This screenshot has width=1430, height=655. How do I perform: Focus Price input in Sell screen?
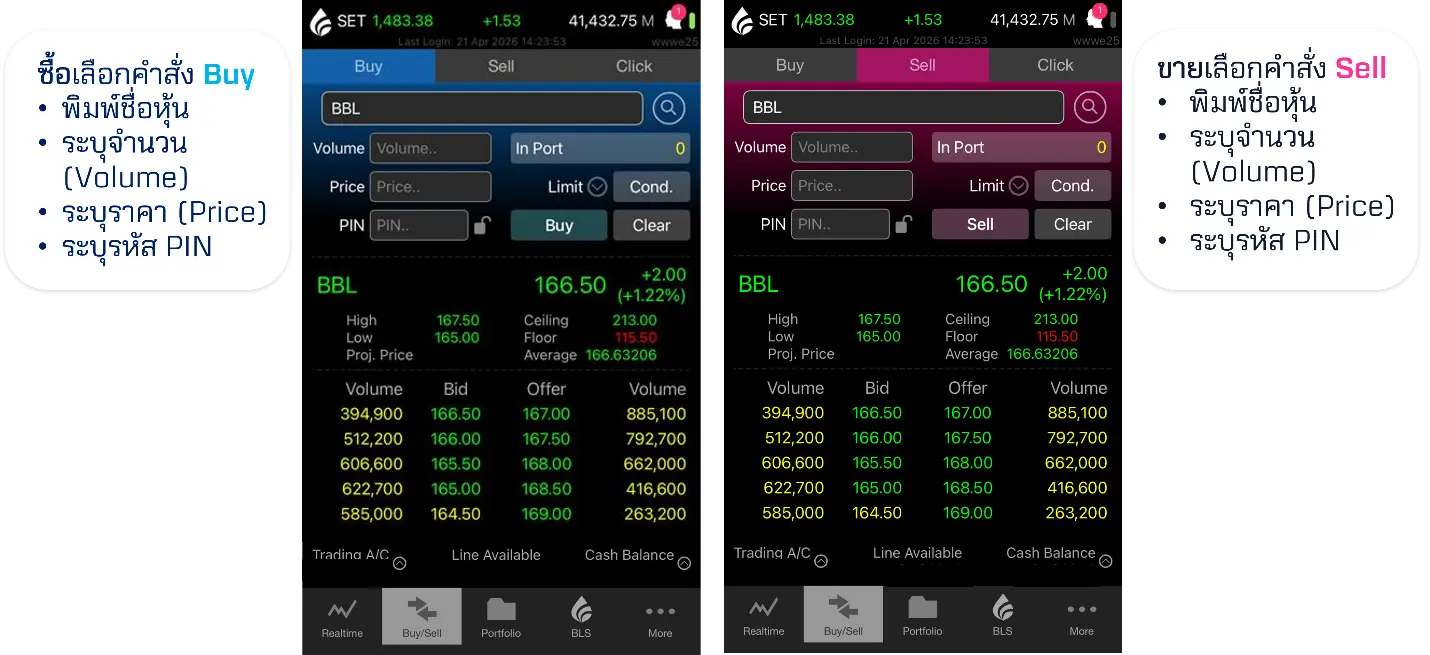[x=852, y=186]
